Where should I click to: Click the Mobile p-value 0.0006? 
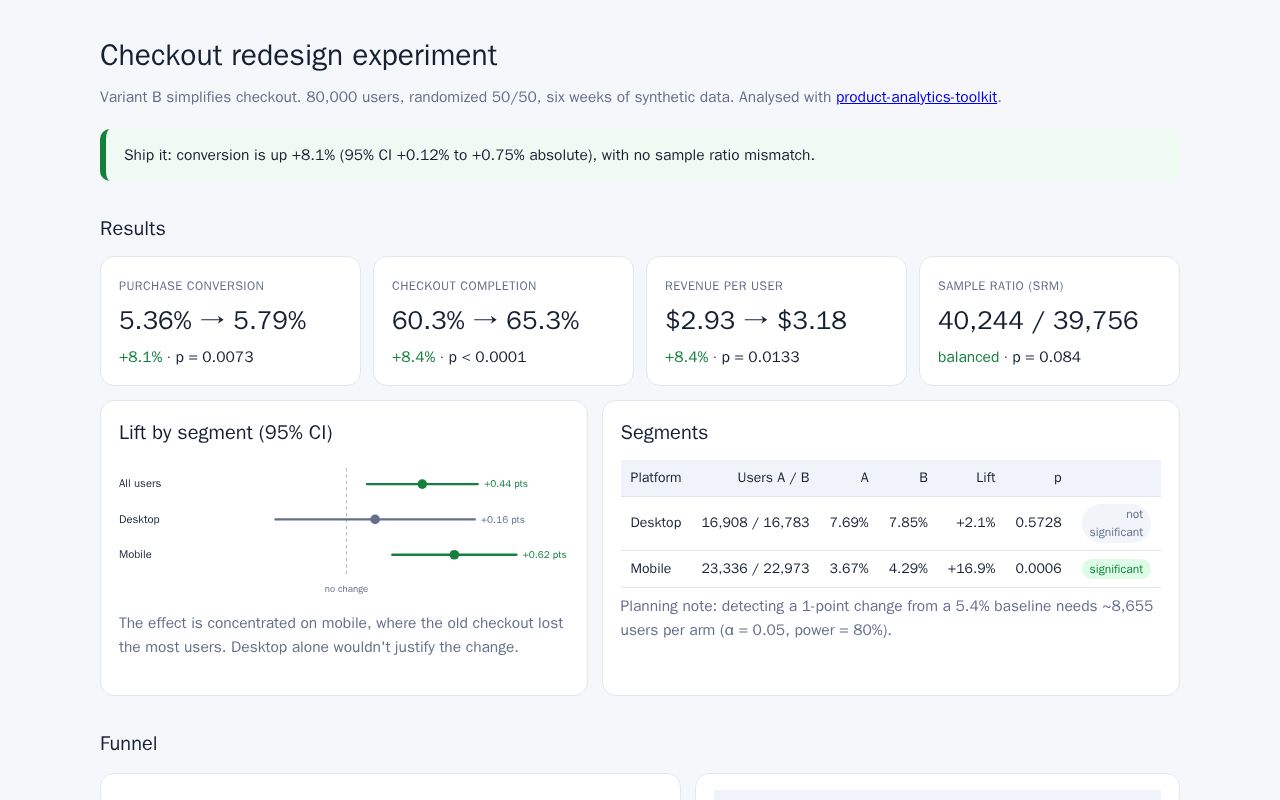1039,569
